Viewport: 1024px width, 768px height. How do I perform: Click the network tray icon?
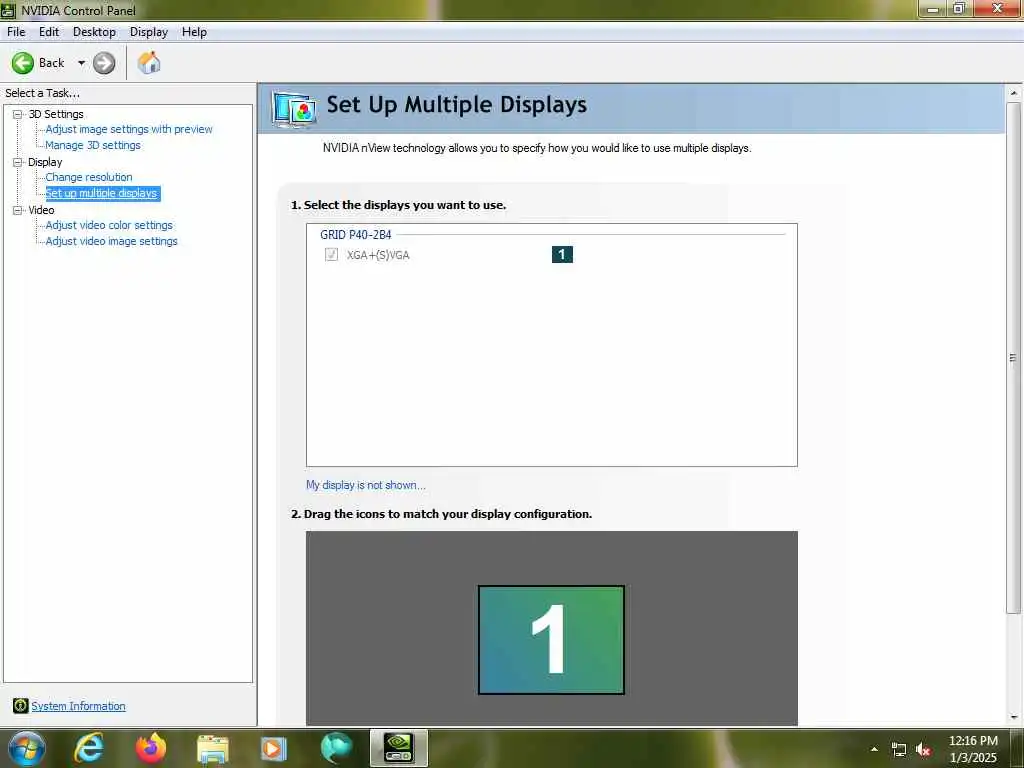coord(899,750)
